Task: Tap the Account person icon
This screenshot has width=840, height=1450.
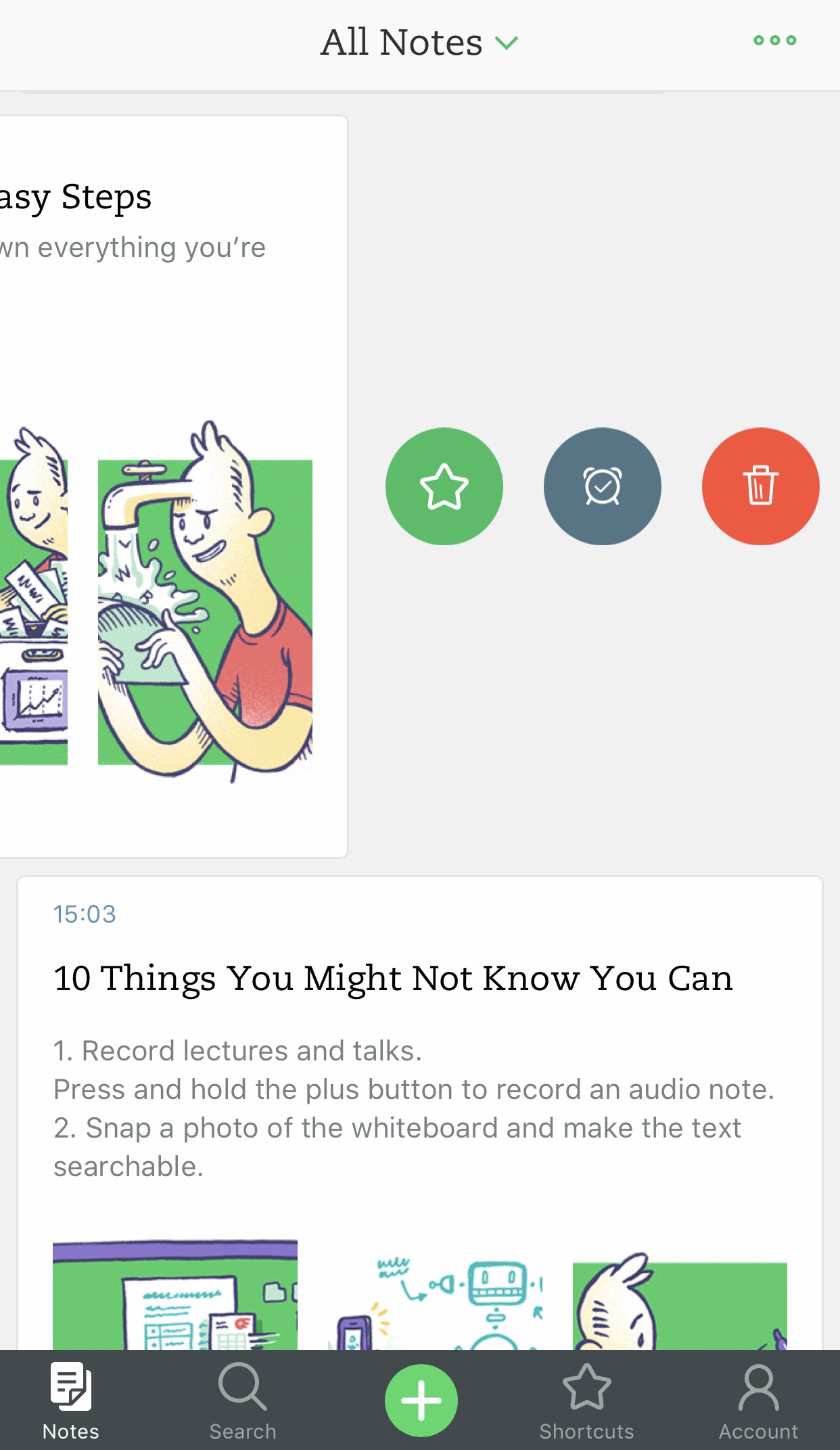Action: 759,1387
